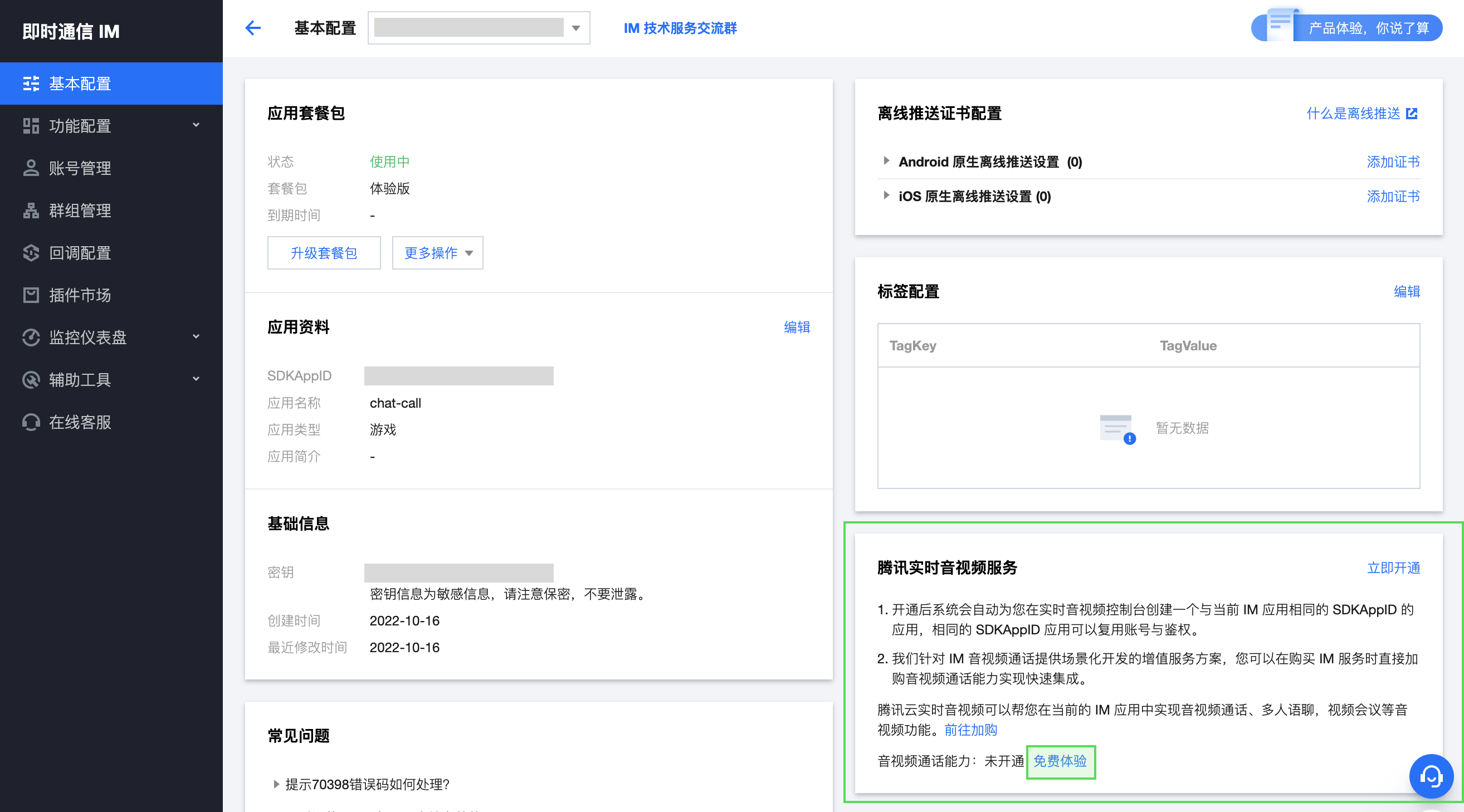Click the 即时通信 IM title

tap(71, 31)
